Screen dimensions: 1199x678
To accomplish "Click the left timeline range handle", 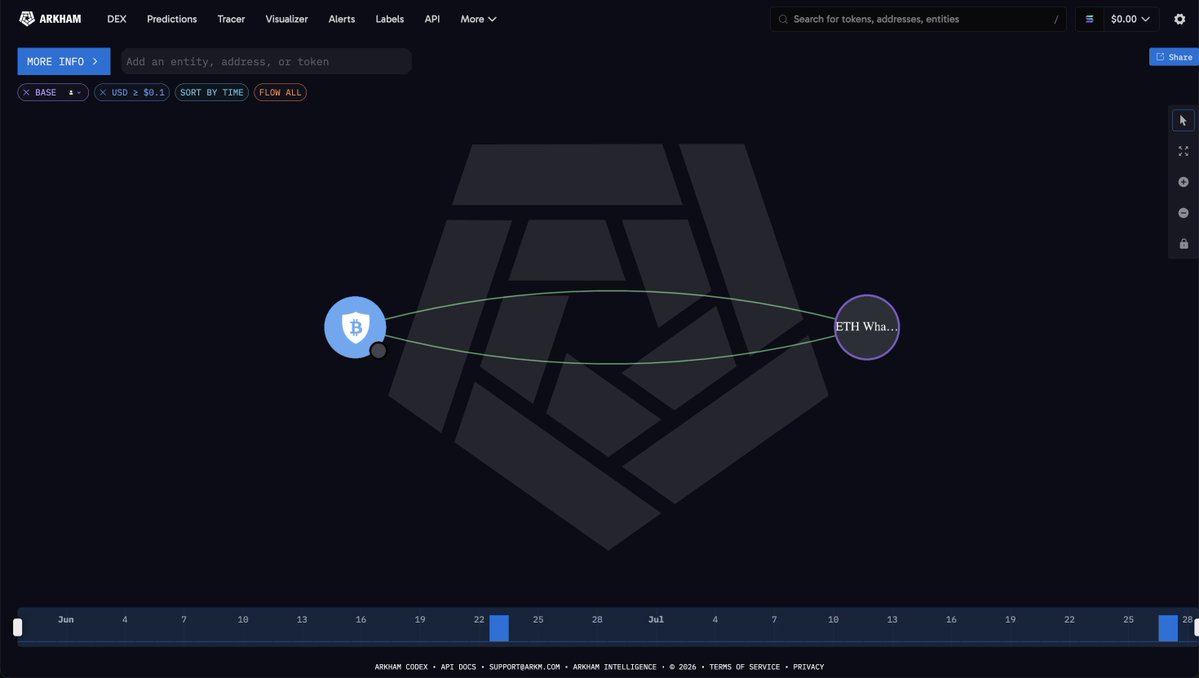I will click(18, 628).
